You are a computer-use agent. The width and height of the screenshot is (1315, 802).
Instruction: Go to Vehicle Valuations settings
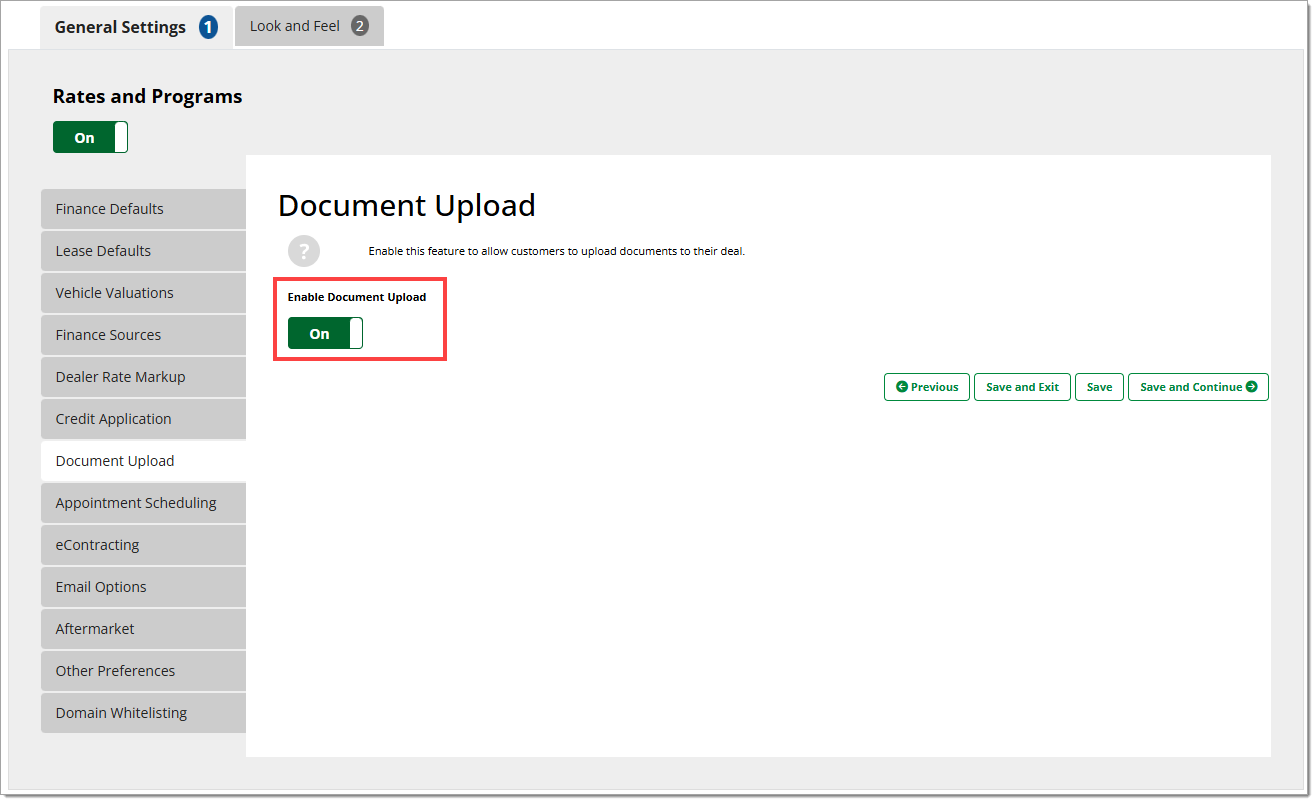143,293
